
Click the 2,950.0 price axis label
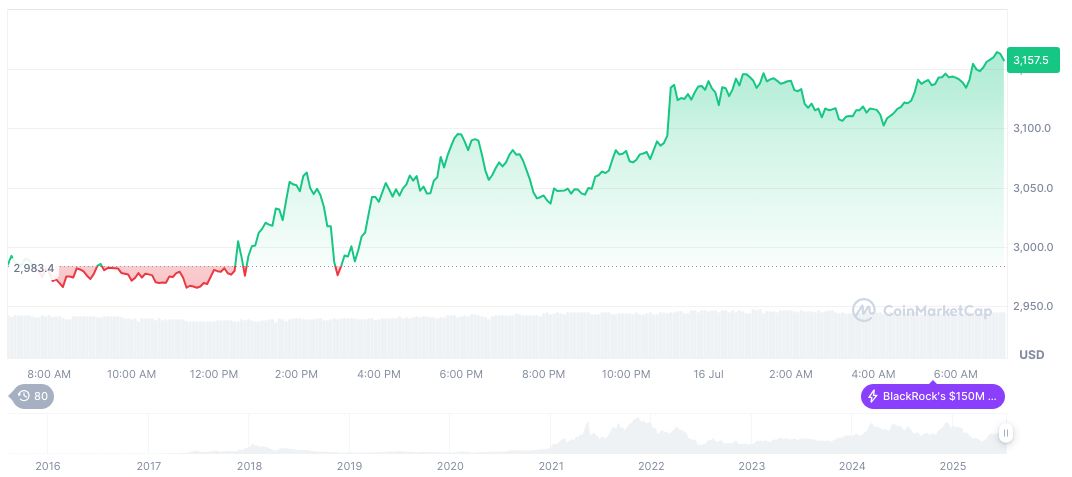point(1031,306)
